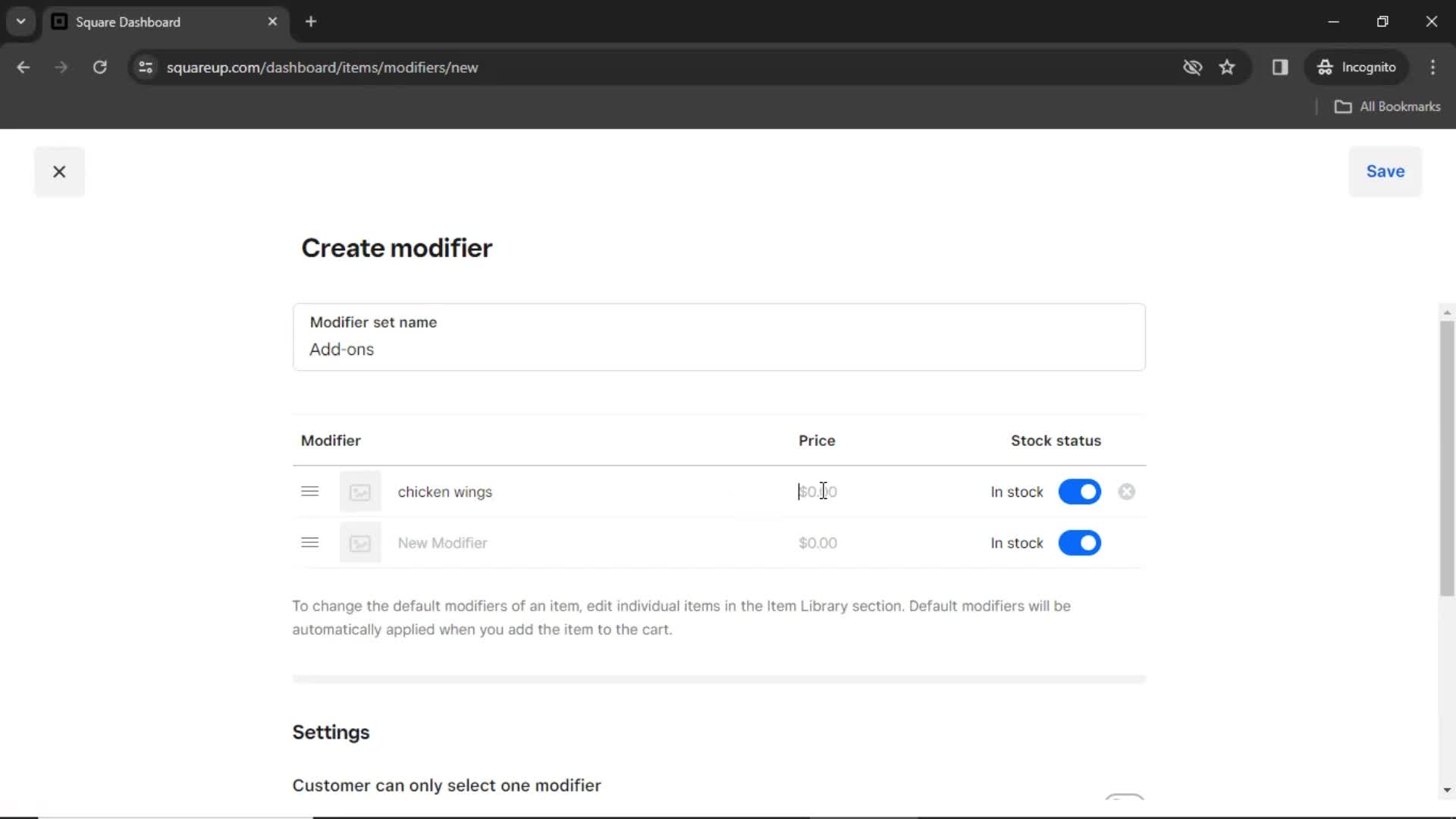Open the browser side panel
1456x819 pixels.
pos(1280,67)
